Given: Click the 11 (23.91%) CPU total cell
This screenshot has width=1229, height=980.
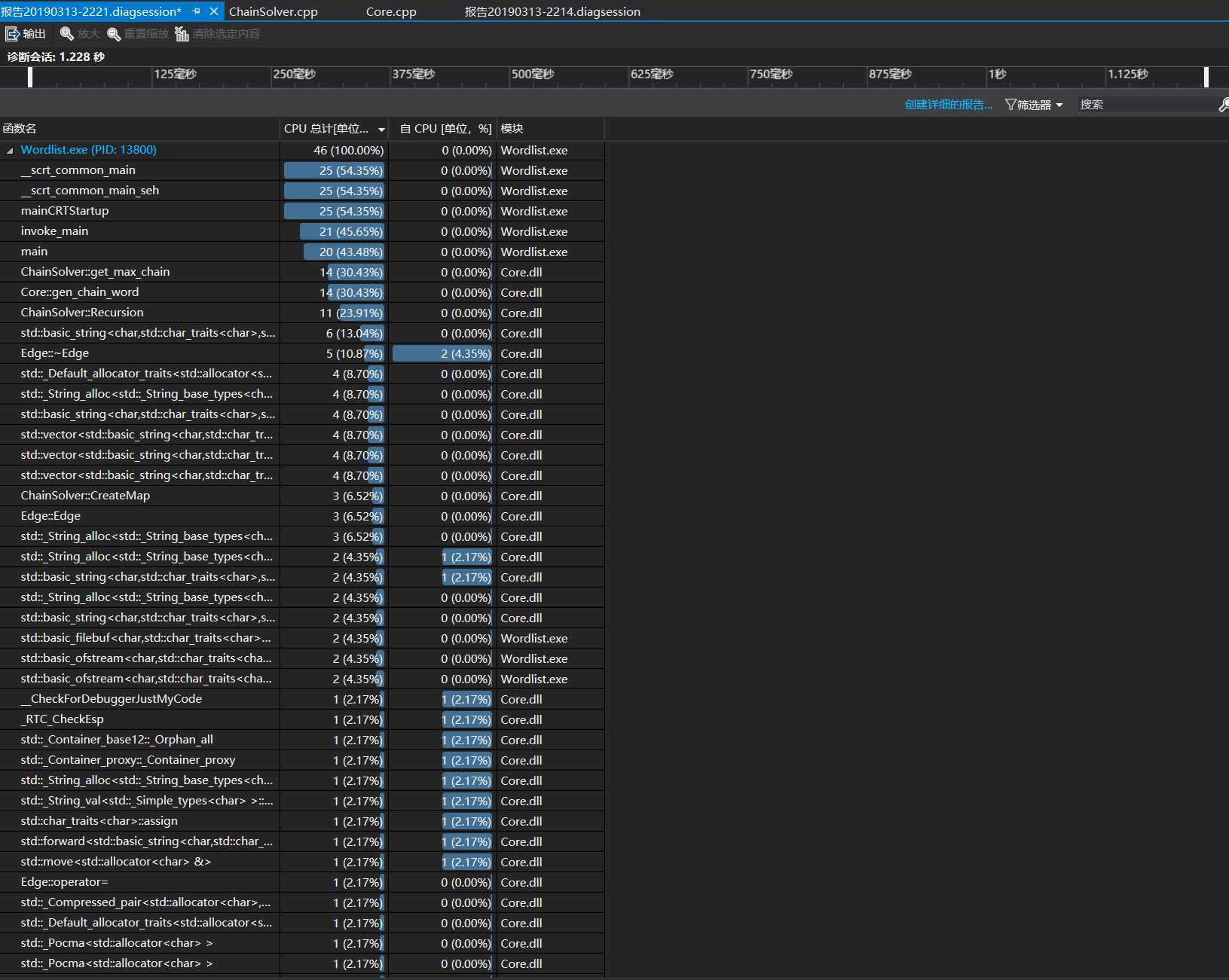Looking at the screenshot, I should pos(335,313).
